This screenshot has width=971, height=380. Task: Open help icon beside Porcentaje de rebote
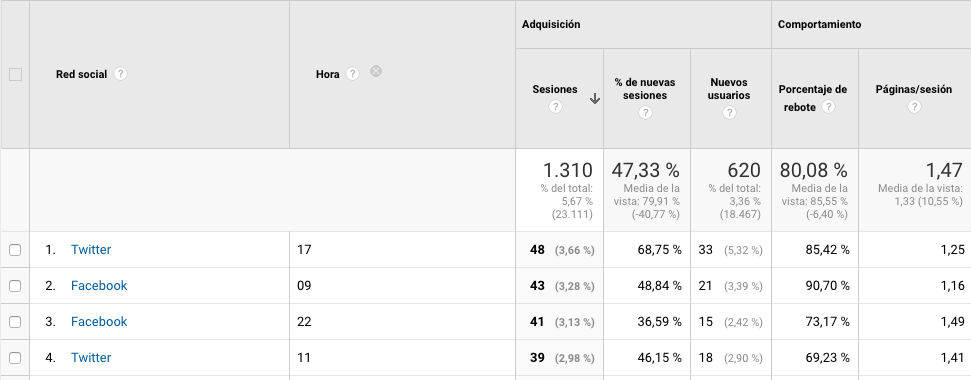pyautogui.click(x=829, y=106)
